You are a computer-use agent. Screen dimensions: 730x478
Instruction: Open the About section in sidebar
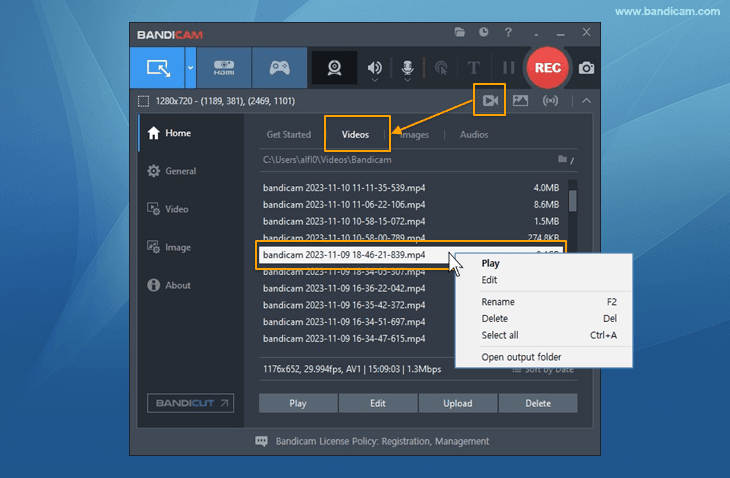point(169,285)
